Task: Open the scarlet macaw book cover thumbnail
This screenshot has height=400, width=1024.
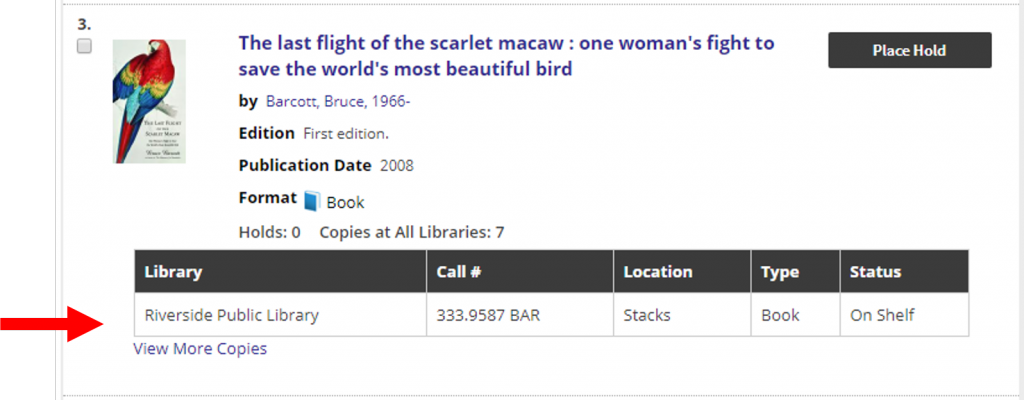Action: pos(150,101)
